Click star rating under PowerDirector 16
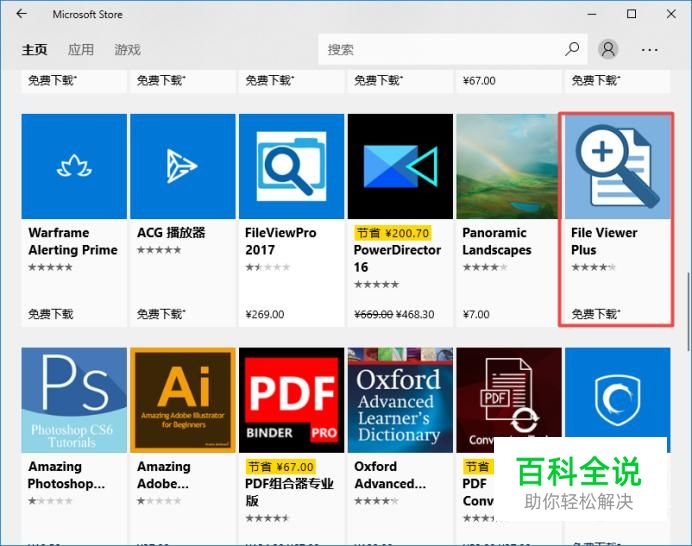This screenshot has width=692, height=546. 376,284
